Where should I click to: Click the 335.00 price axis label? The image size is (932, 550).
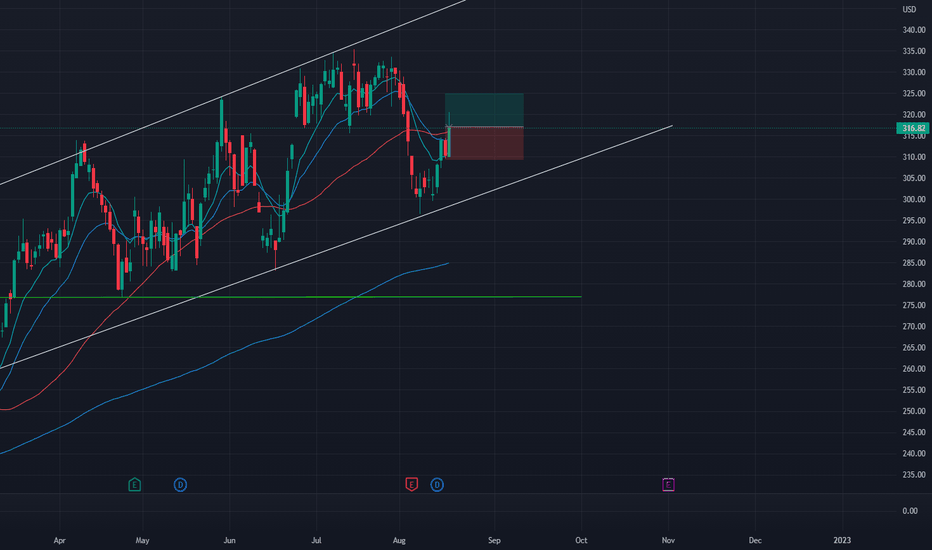click(x=914, y=51)
